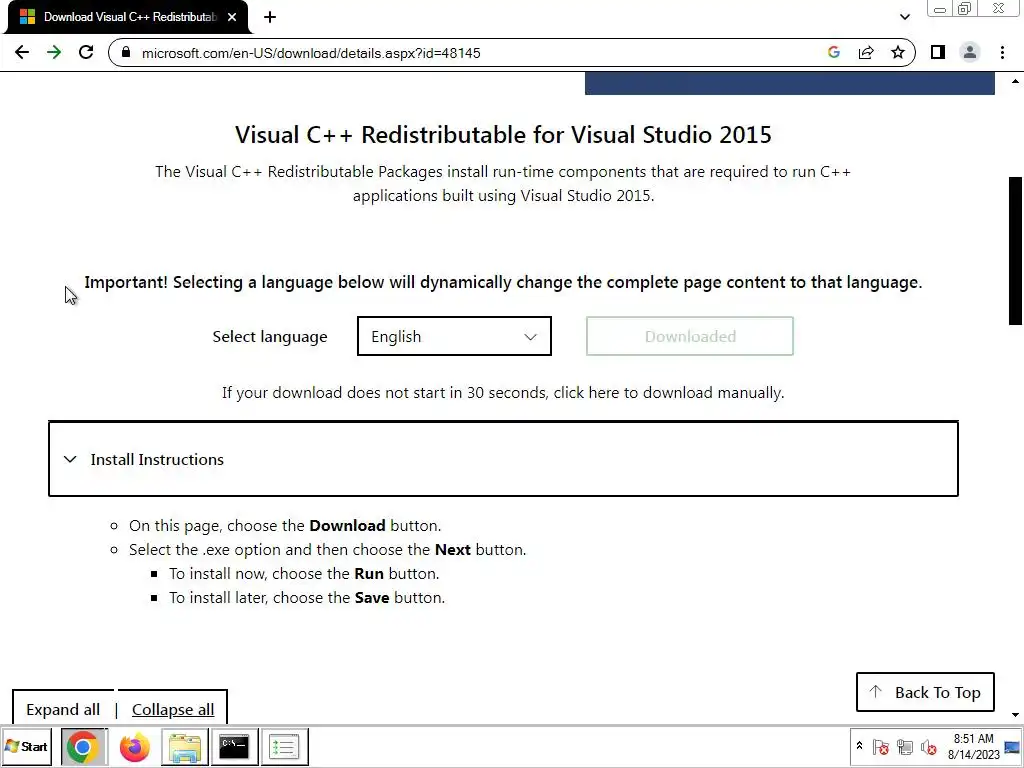Launch Firefox from the taskbar
The width and height of the screenshot is (1024, 768).
pyautogui.click(x=135, y=746)
